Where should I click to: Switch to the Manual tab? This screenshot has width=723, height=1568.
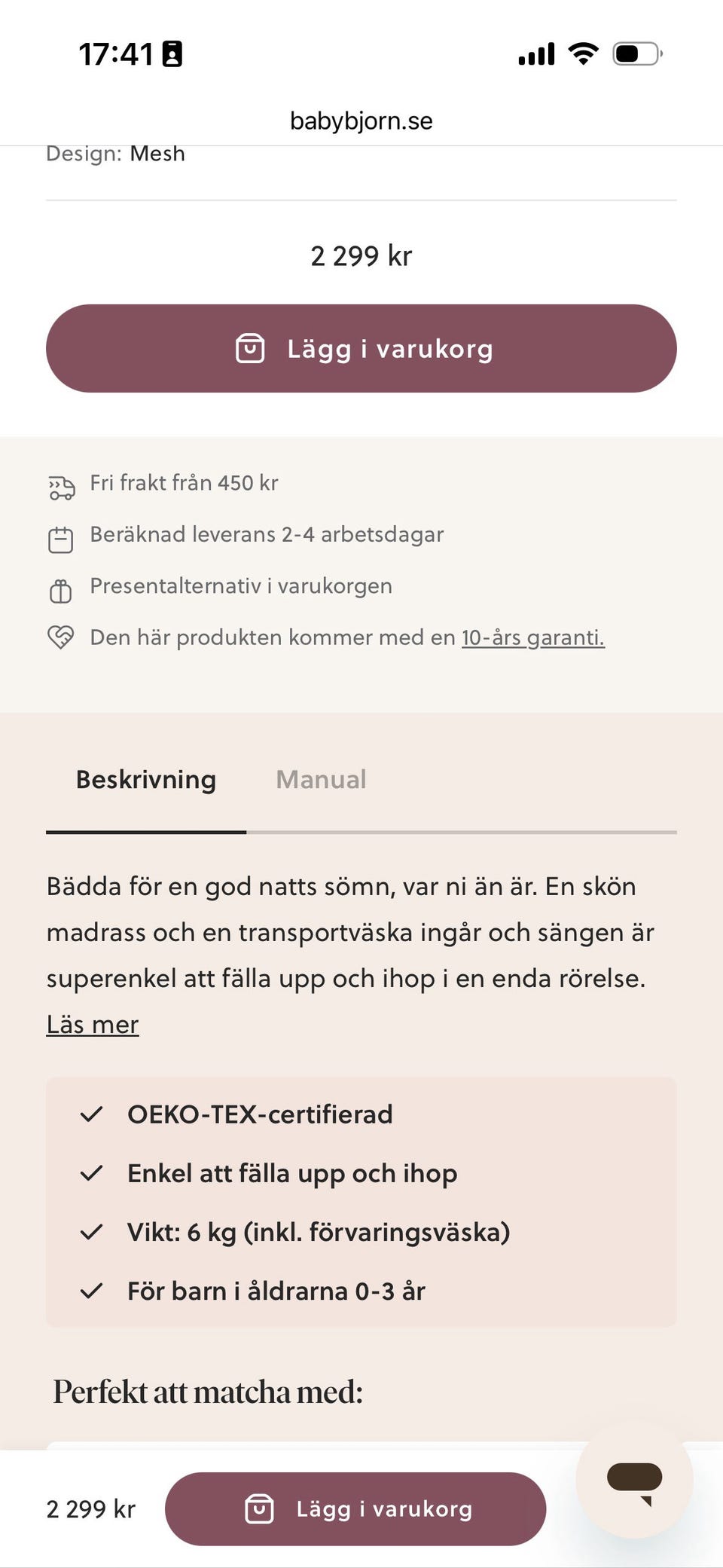coord(321,779)
